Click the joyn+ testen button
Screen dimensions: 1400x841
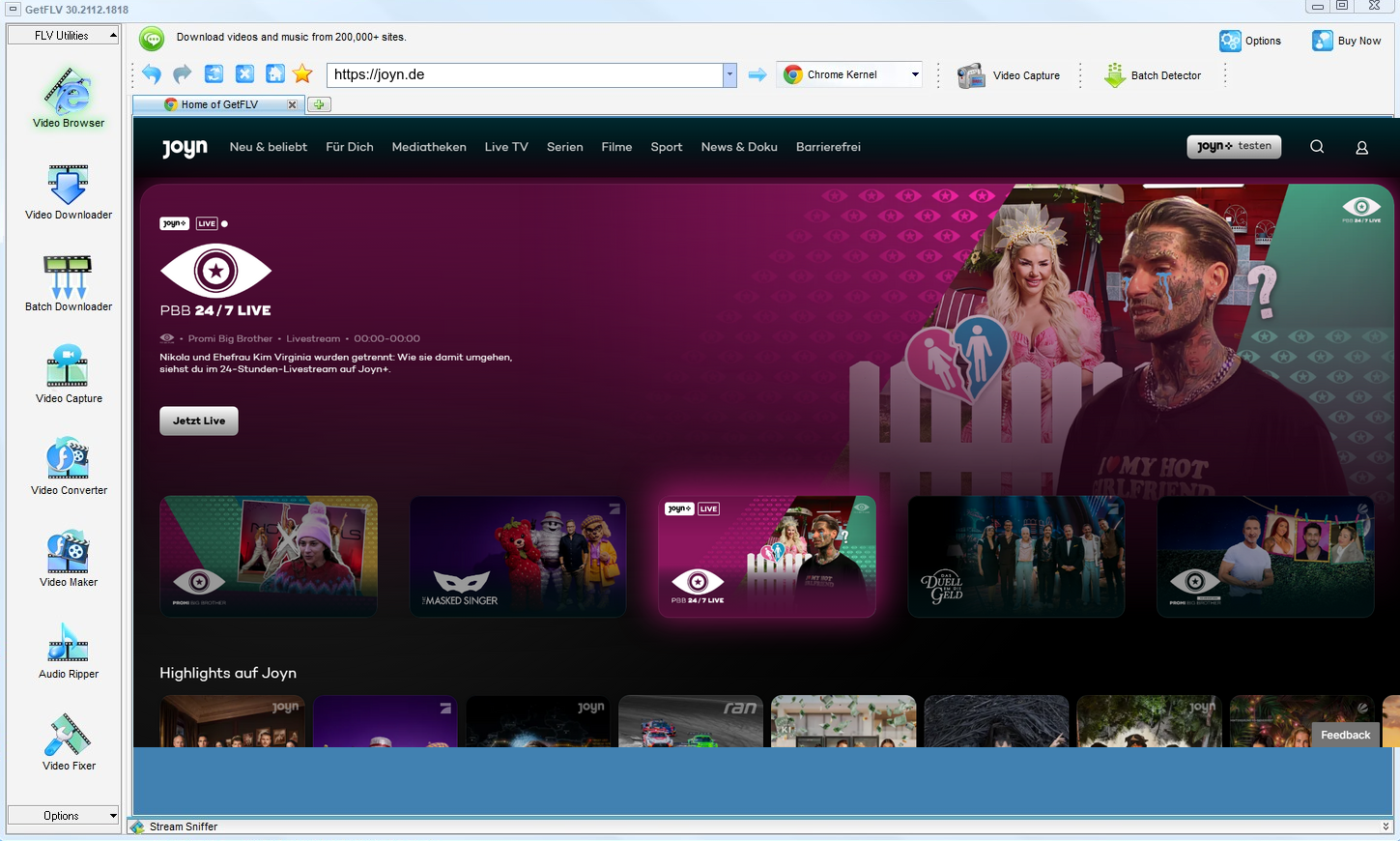click(x=1234, y=146)
